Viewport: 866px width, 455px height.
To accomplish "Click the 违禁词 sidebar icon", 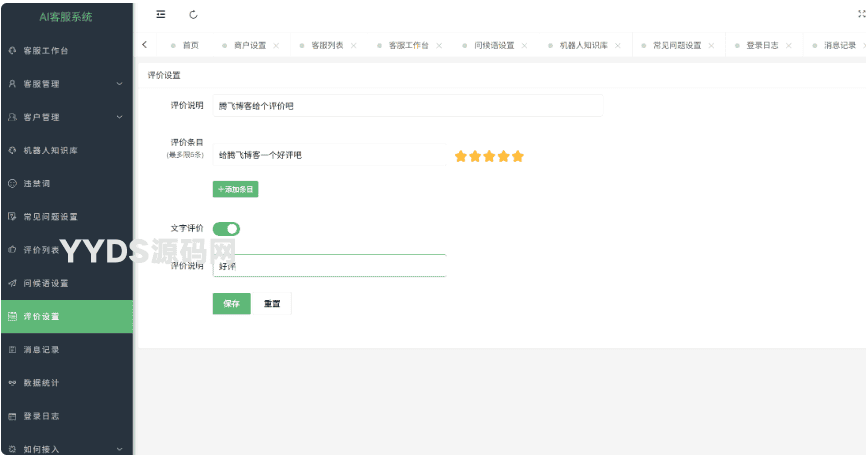I will tap(12, 183).
